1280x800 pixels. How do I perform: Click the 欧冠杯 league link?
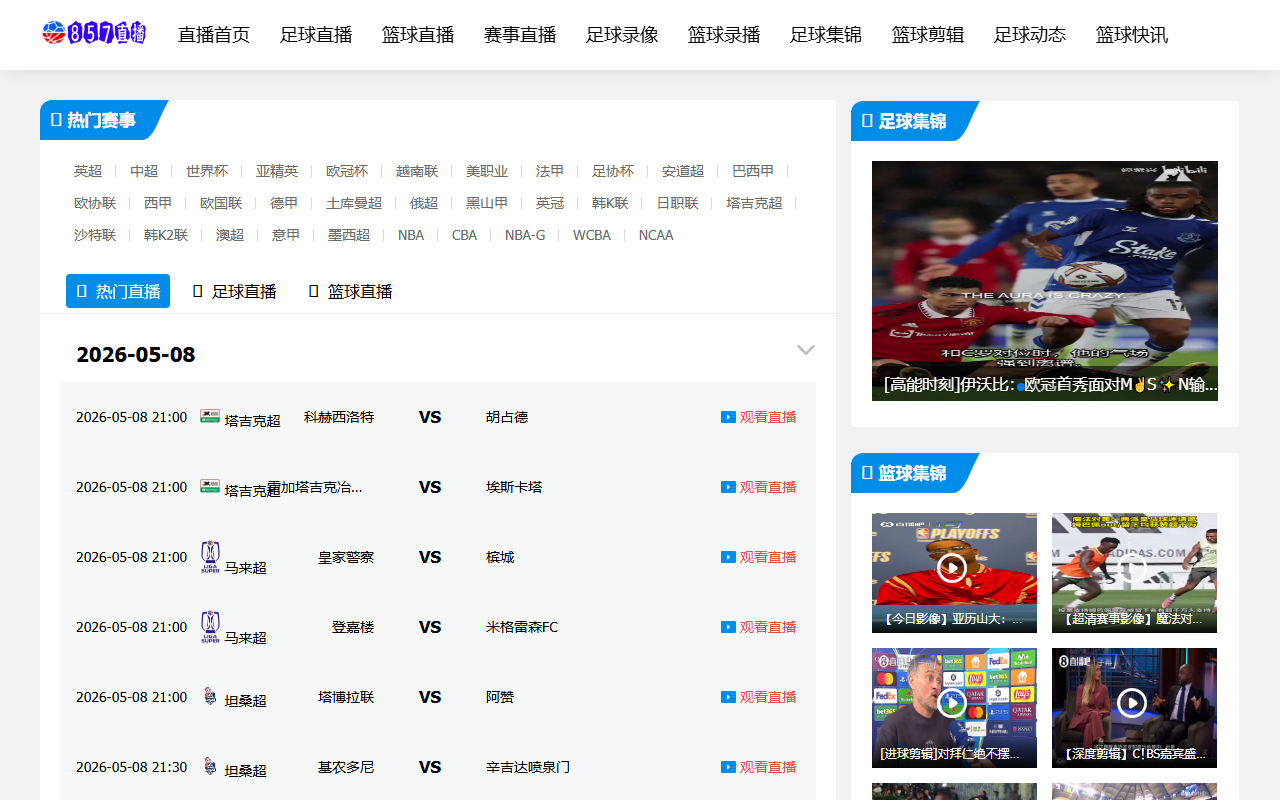point(347,171)
